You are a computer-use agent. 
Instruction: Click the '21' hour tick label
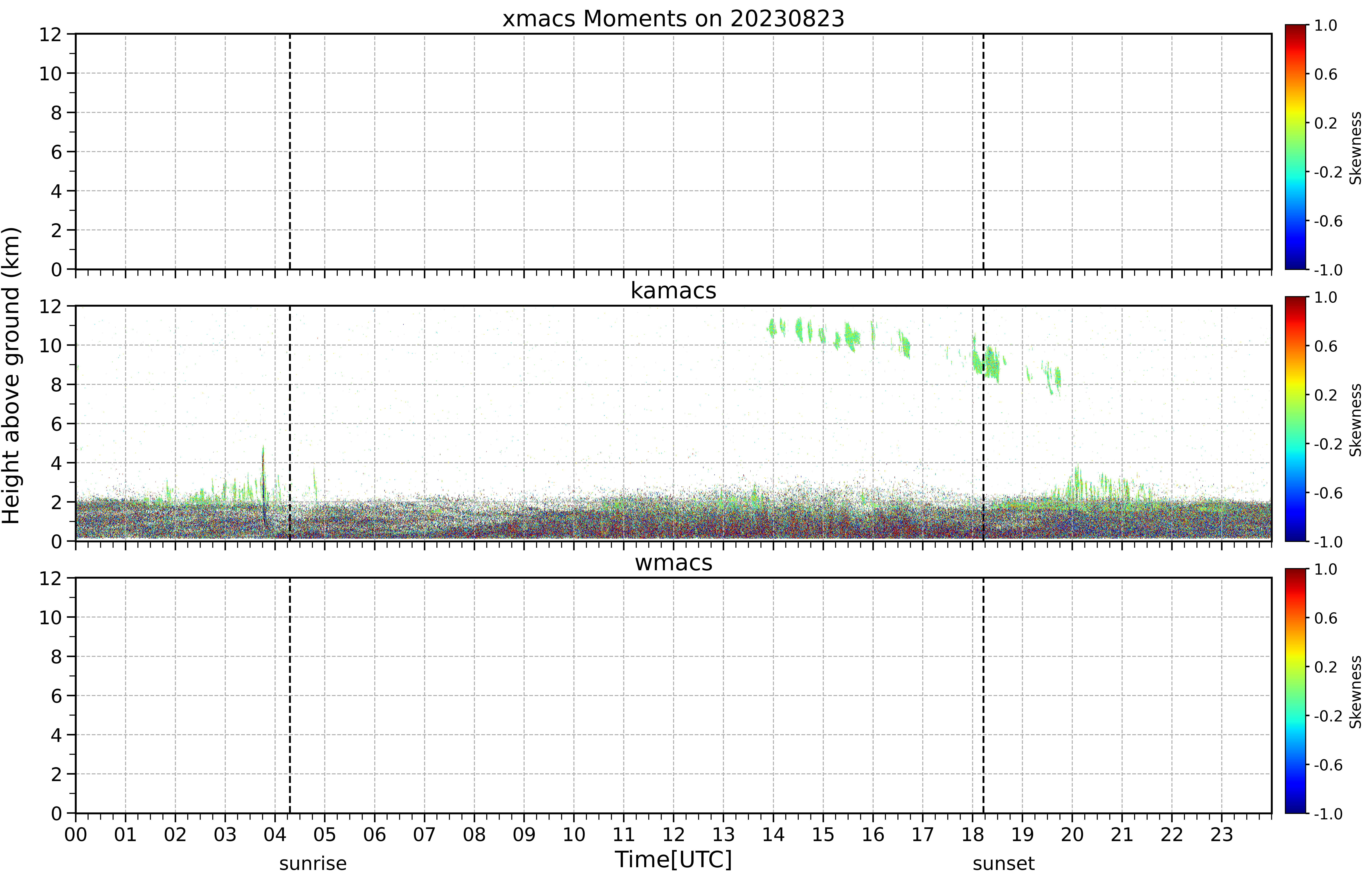1122,835
